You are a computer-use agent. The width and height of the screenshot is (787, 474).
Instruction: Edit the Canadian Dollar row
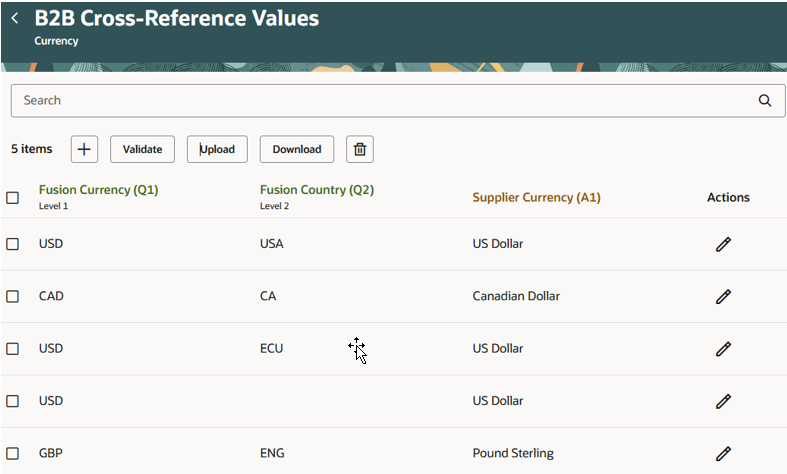[x=723, y=296]
